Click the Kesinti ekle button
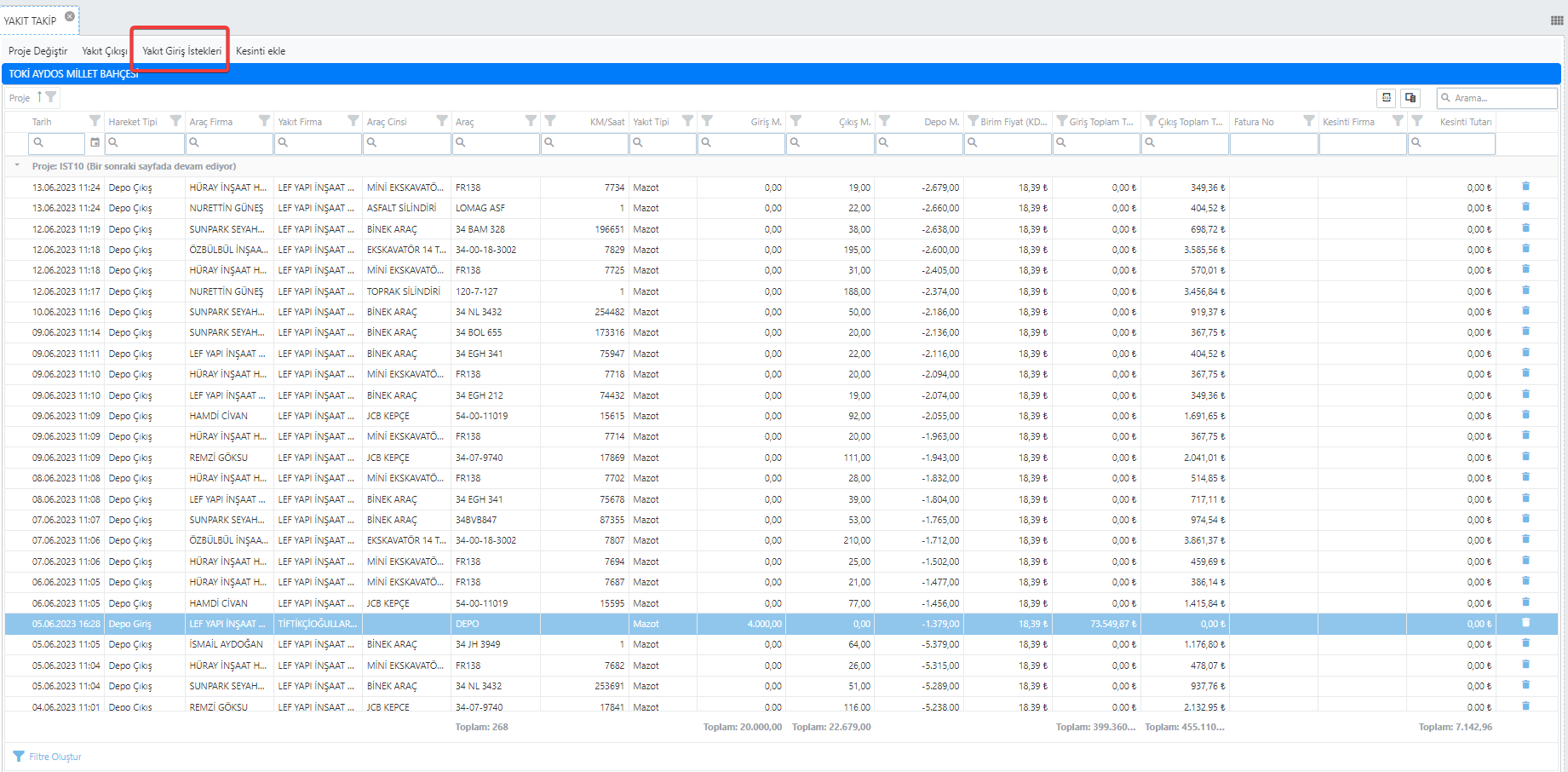Image resolution: width=1568 pixels, height=772 pixels. [261, 51]
